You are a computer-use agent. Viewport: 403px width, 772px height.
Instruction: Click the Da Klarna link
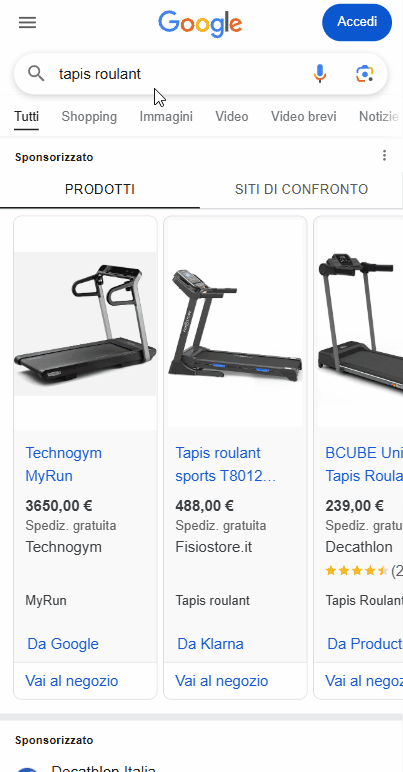210,644
